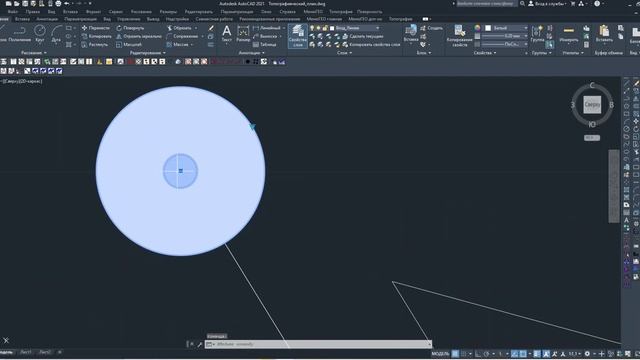The width and height of the screenshot is (640, 360).
Task: Click the Обрезать (Trim) tool
Action: coord(179,28)
